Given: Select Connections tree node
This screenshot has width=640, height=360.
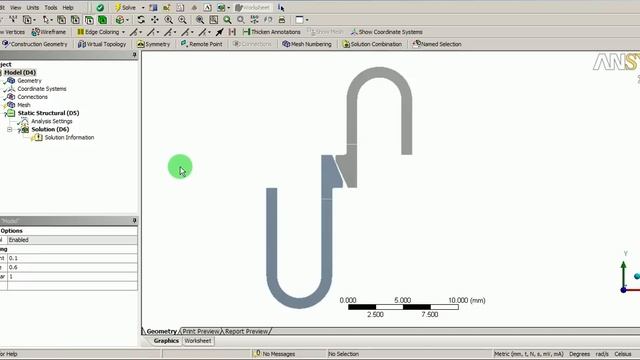Looking at the screenshot, I should click(x=32, y=97).
